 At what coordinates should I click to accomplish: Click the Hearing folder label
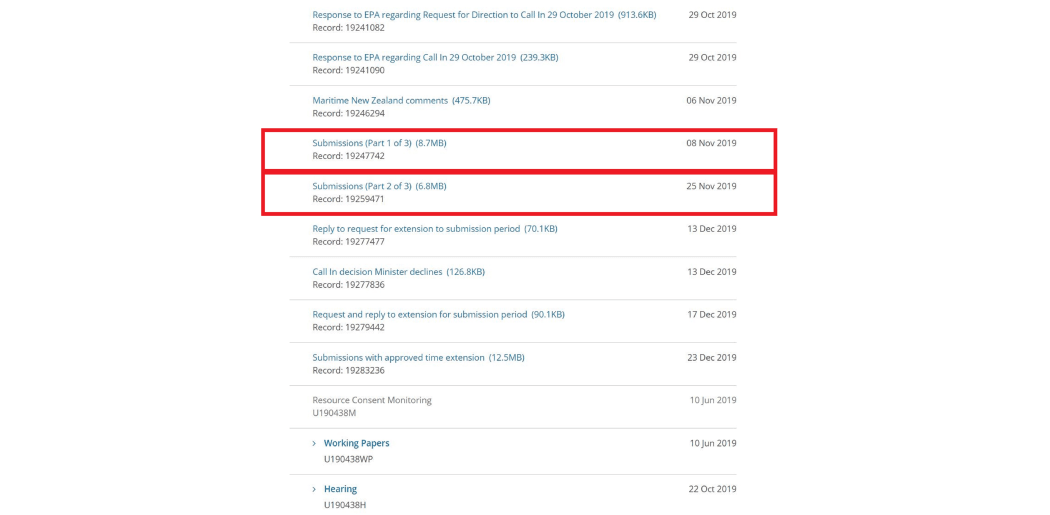point(340,490)
